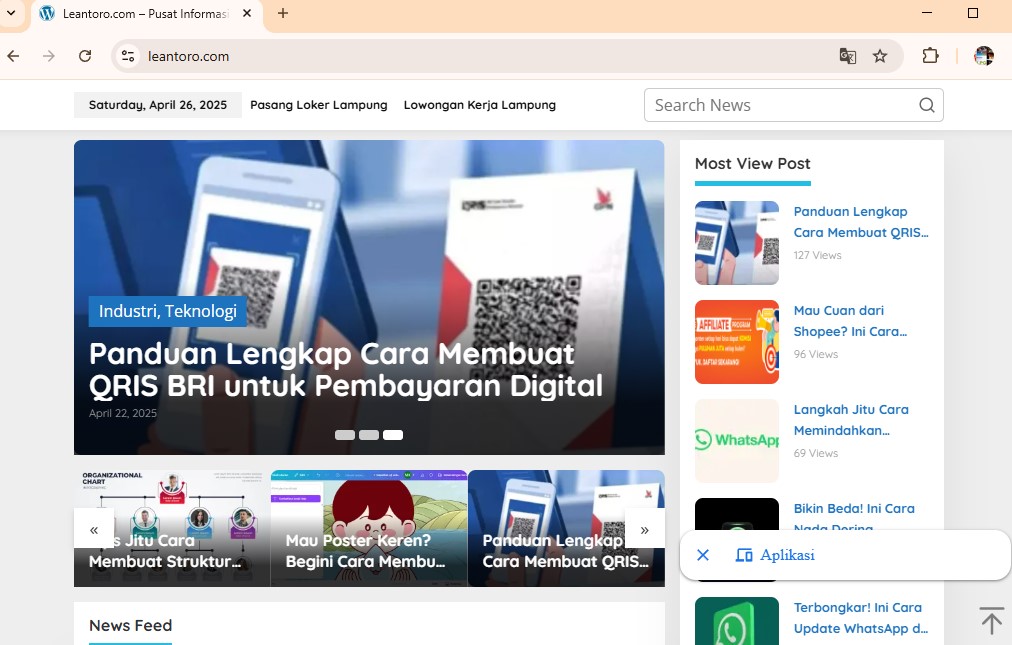Open a new browser tab
1012x645 pixels.
283,14
